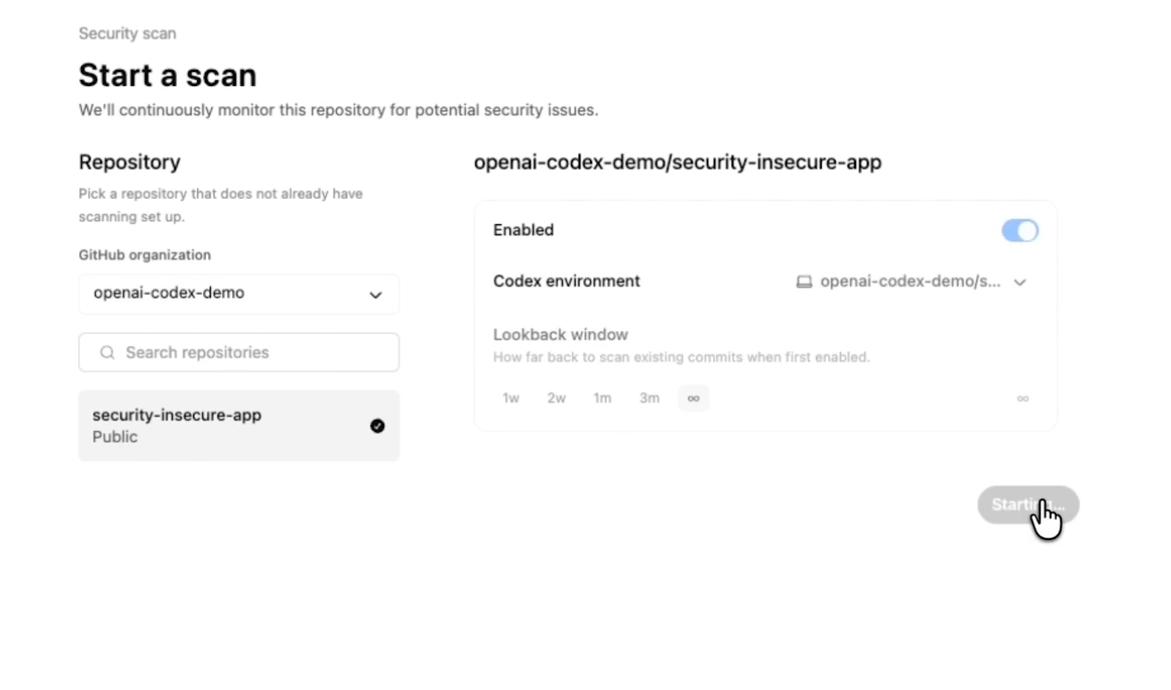Click the openai-codex-demo/security-insecure-app heading
This screenshot has height=690, width=1171.
tap(677, 162)
